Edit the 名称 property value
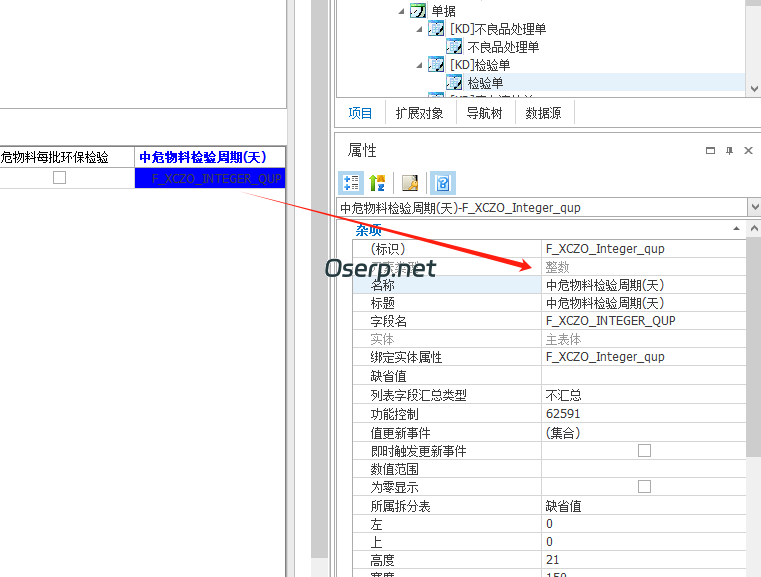 (x=644, y=285)
